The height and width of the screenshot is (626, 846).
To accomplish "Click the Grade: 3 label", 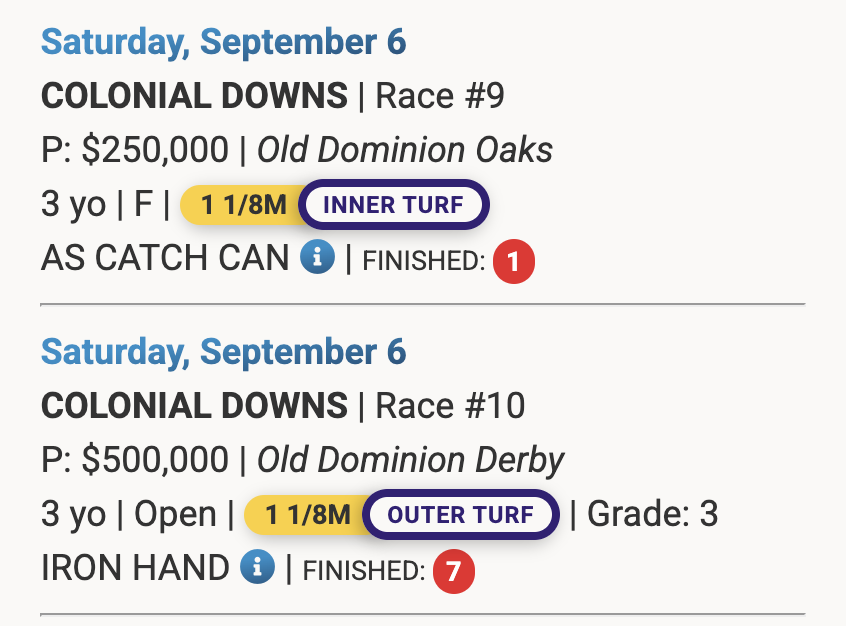I will pos(652,515).
